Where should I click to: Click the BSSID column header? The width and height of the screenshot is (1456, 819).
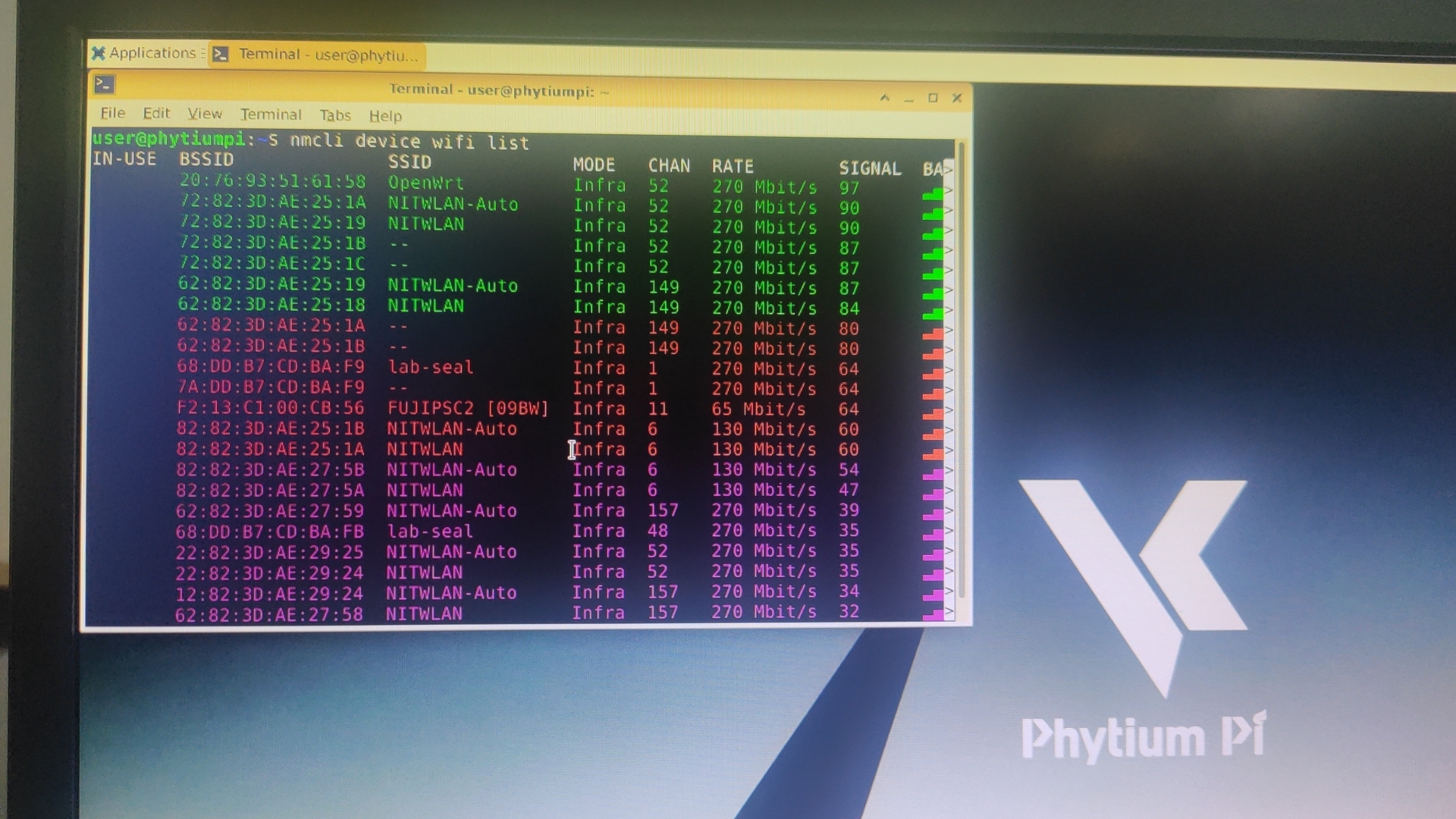point(206,159)
